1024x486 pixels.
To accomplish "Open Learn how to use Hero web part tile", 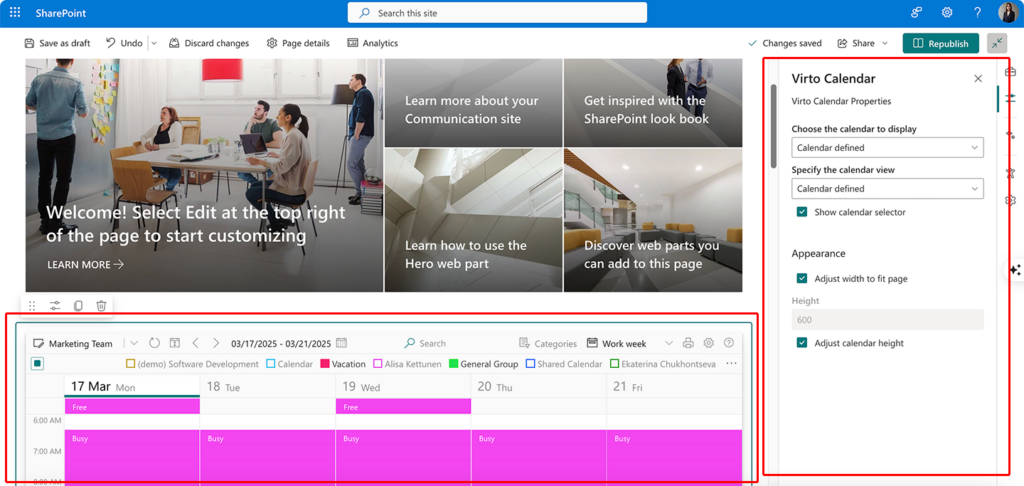I will pos(473,220).
